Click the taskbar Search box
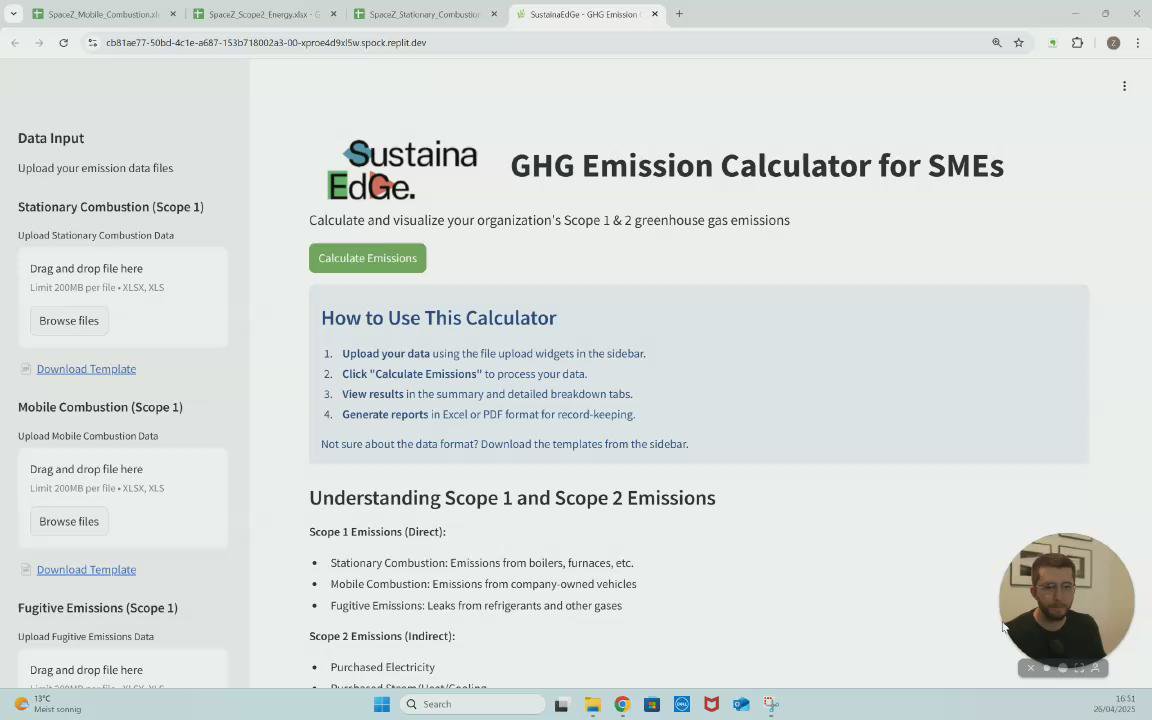Screen dimensions: 1152x720 coord(472,705)
